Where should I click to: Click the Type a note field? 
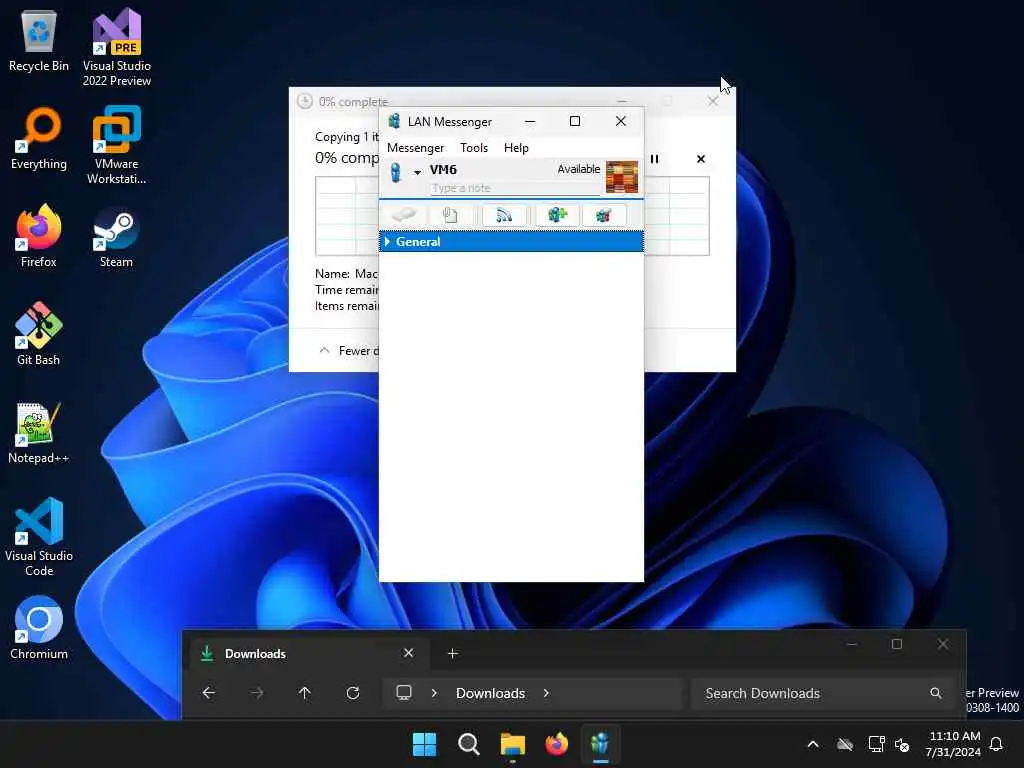[x=515, y=188]
